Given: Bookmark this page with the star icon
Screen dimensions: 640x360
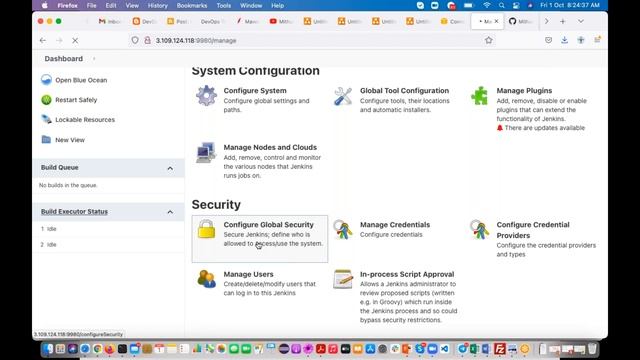Looking at the screenshot, I should 489,40.
